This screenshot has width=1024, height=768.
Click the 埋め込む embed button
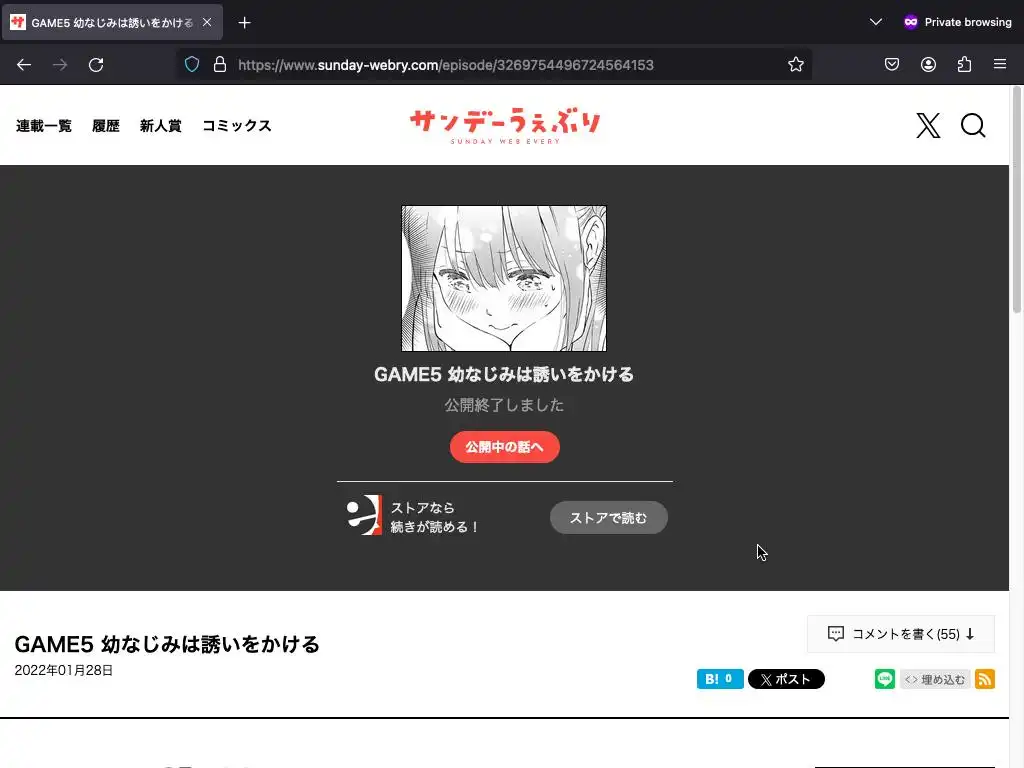935,679
